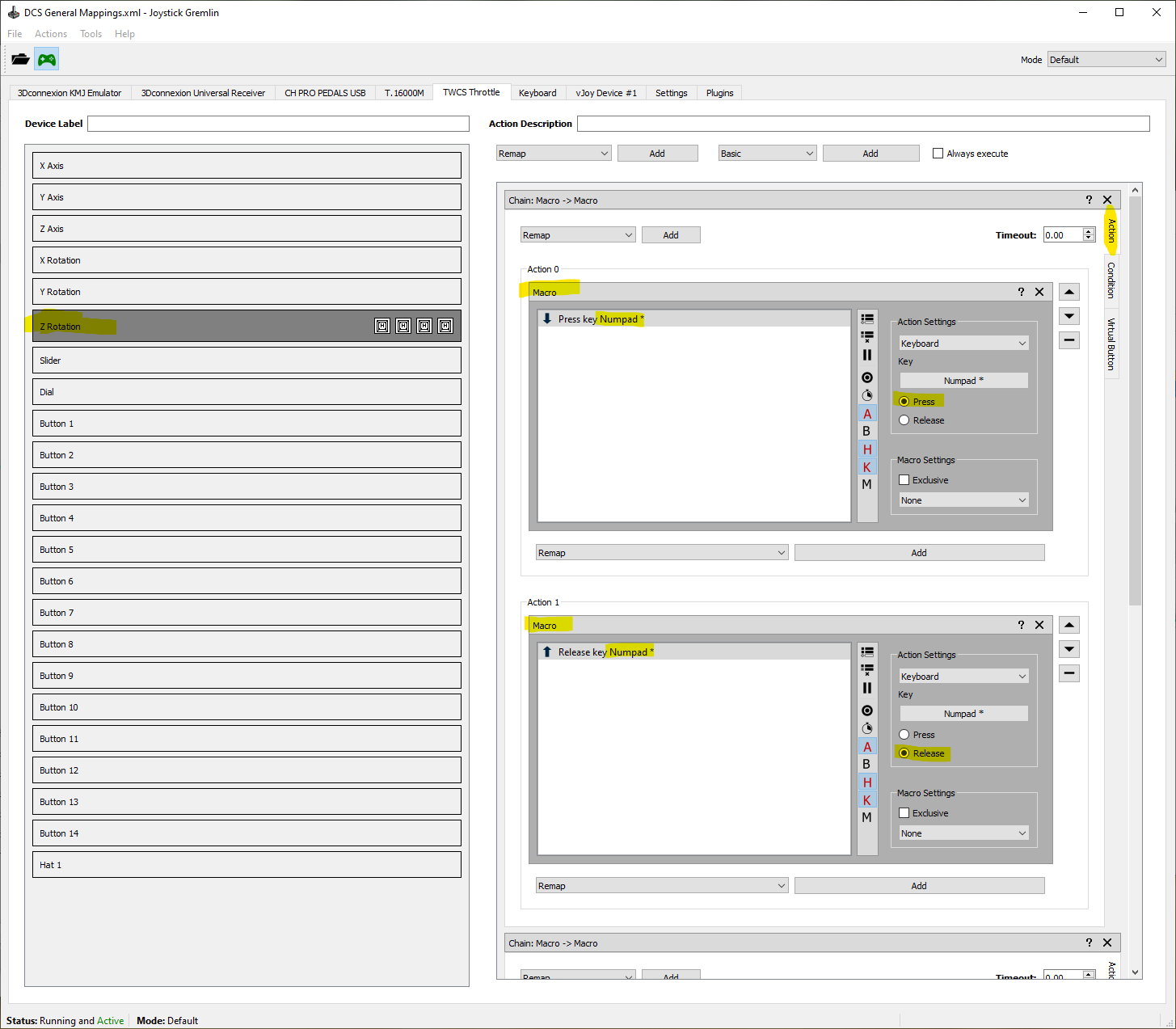Open help for the Action 0 Macro
This screenshot has height=1029, width=1176.
[x=1021, y=292]
